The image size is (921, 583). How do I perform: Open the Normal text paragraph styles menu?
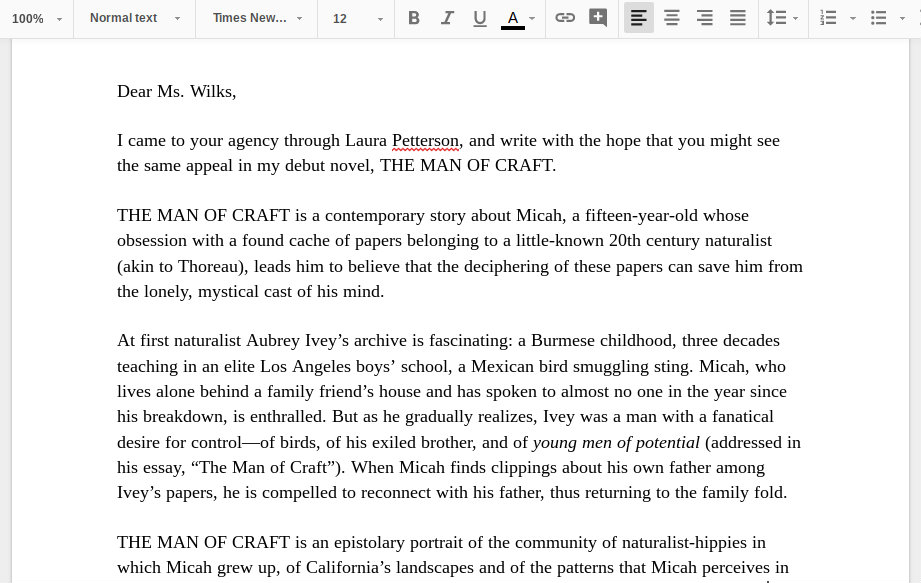pos(133,18)
